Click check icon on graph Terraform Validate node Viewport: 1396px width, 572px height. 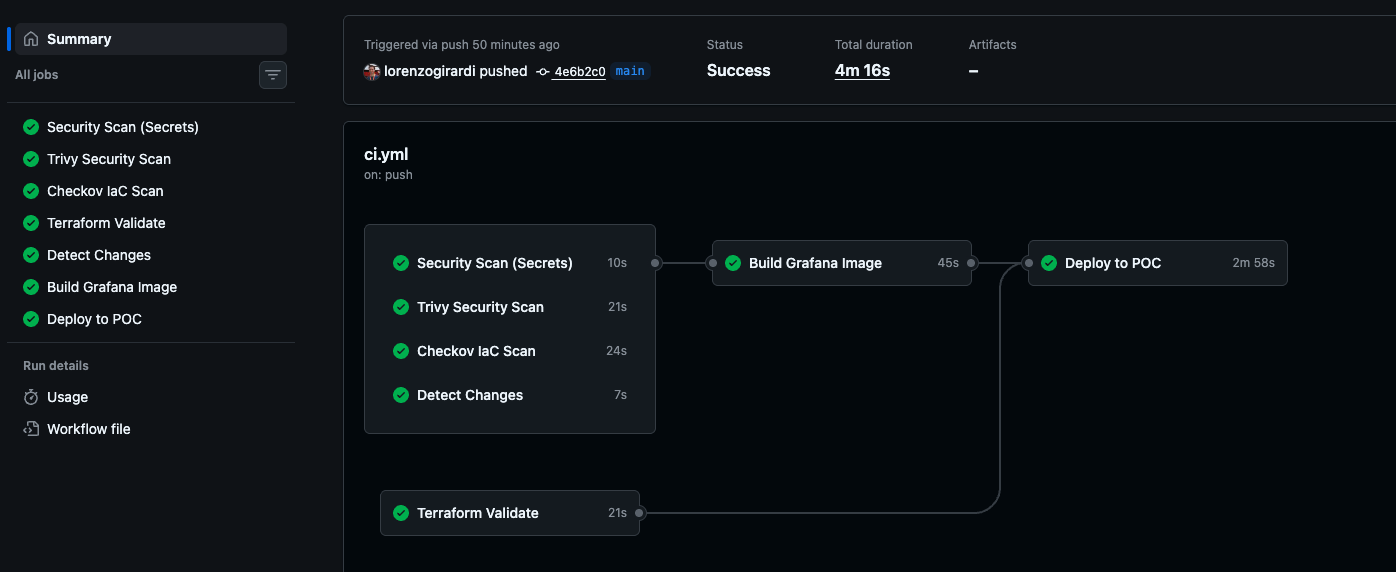401,513
